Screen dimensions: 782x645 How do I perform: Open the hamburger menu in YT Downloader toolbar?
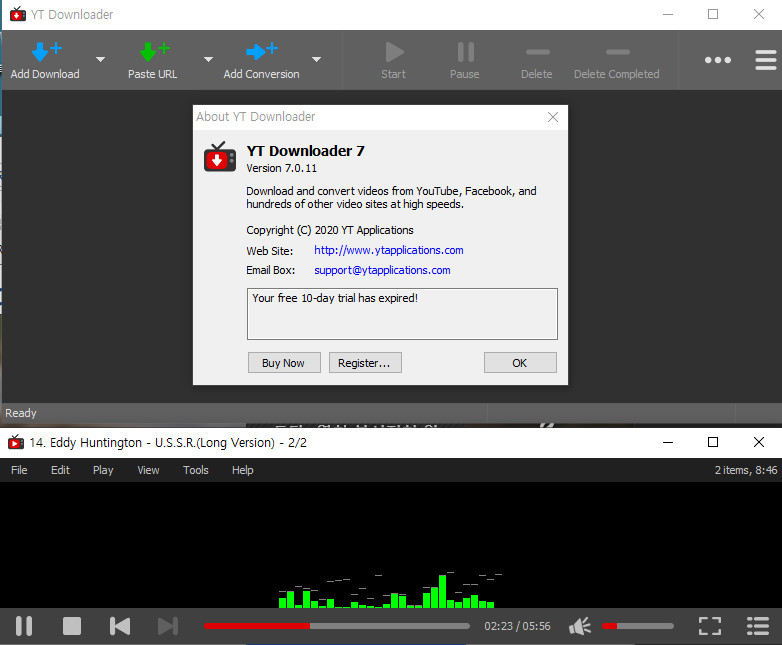[766, 60]
